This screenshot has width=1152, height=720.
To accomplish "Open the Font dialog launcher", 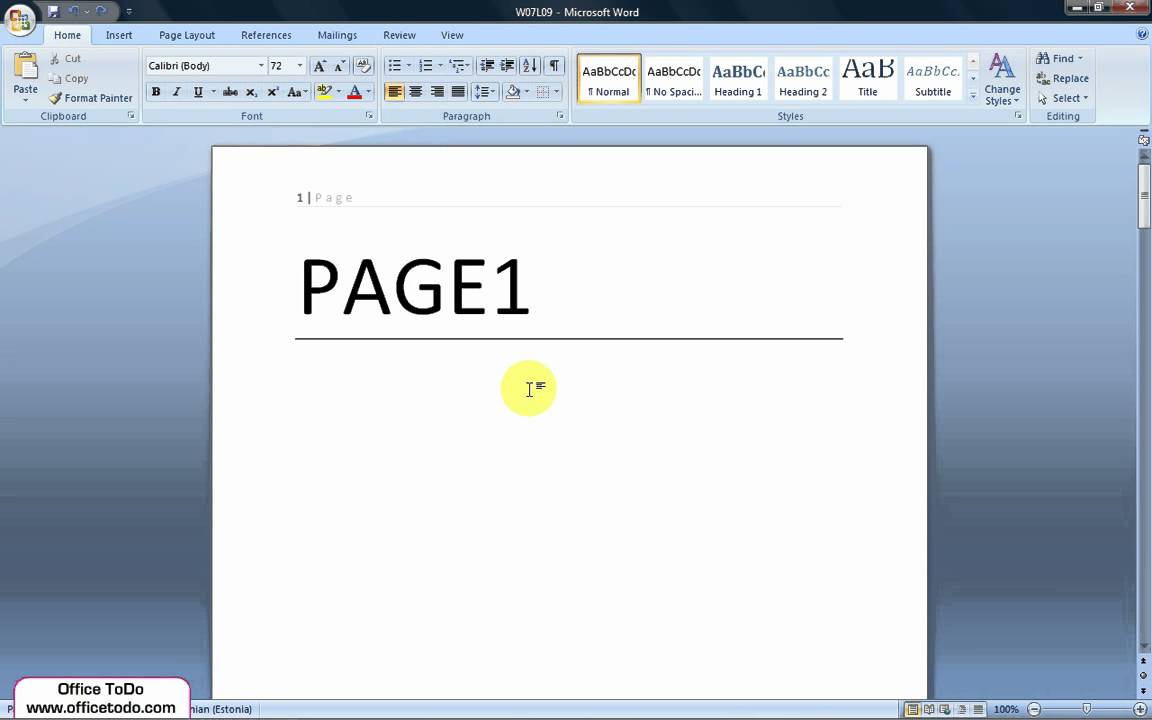I will 369,116.
